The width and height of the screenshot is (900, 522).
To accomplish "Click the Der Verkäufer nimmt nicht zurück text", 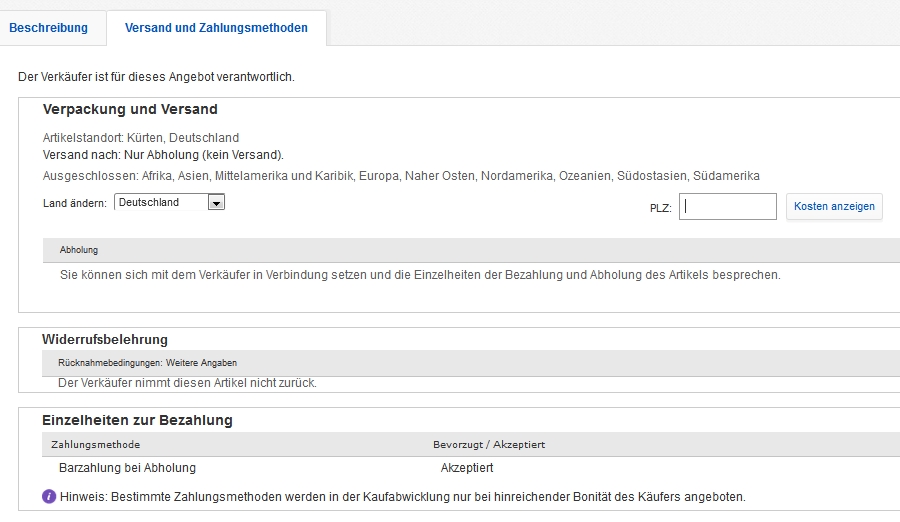I will click(187, 383).
